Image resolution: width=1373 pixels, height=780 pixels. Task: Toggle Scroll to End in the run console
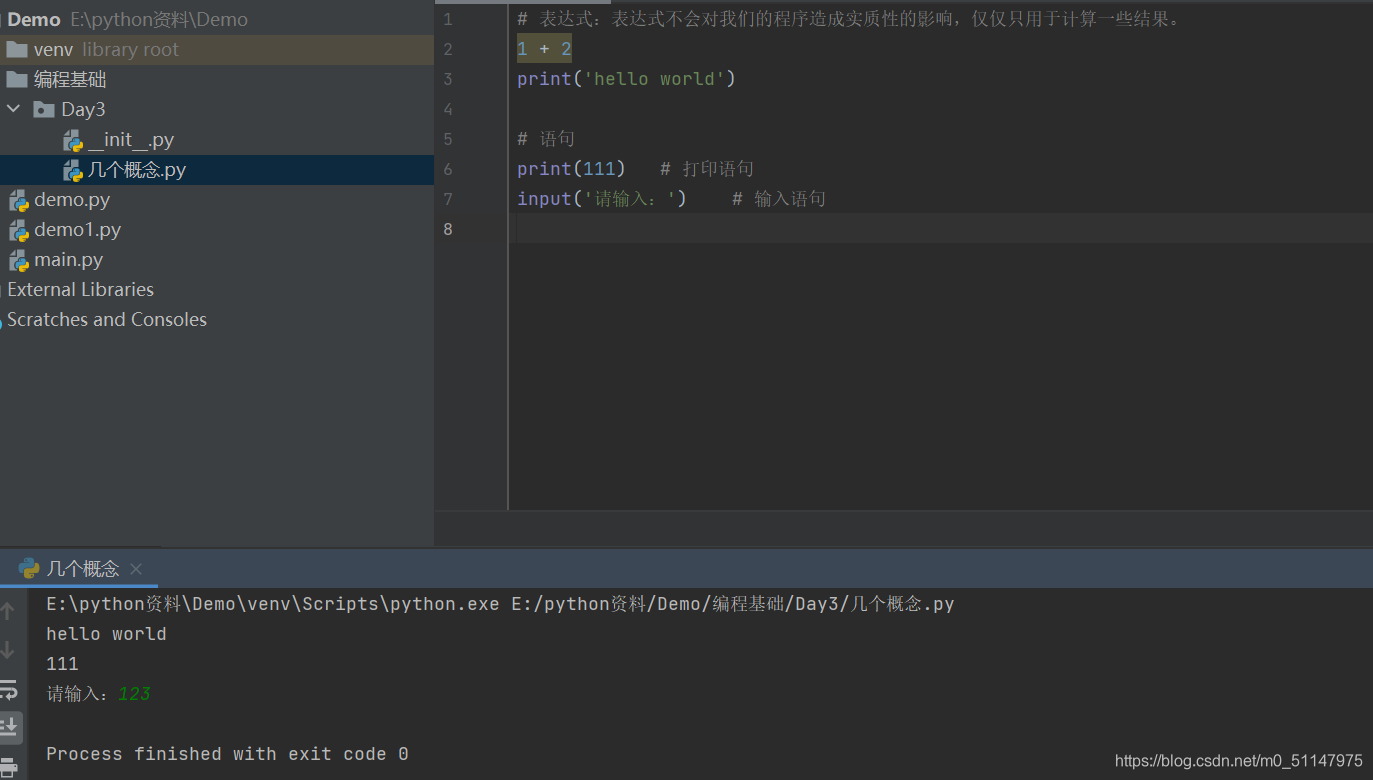(x=9, y=727)
